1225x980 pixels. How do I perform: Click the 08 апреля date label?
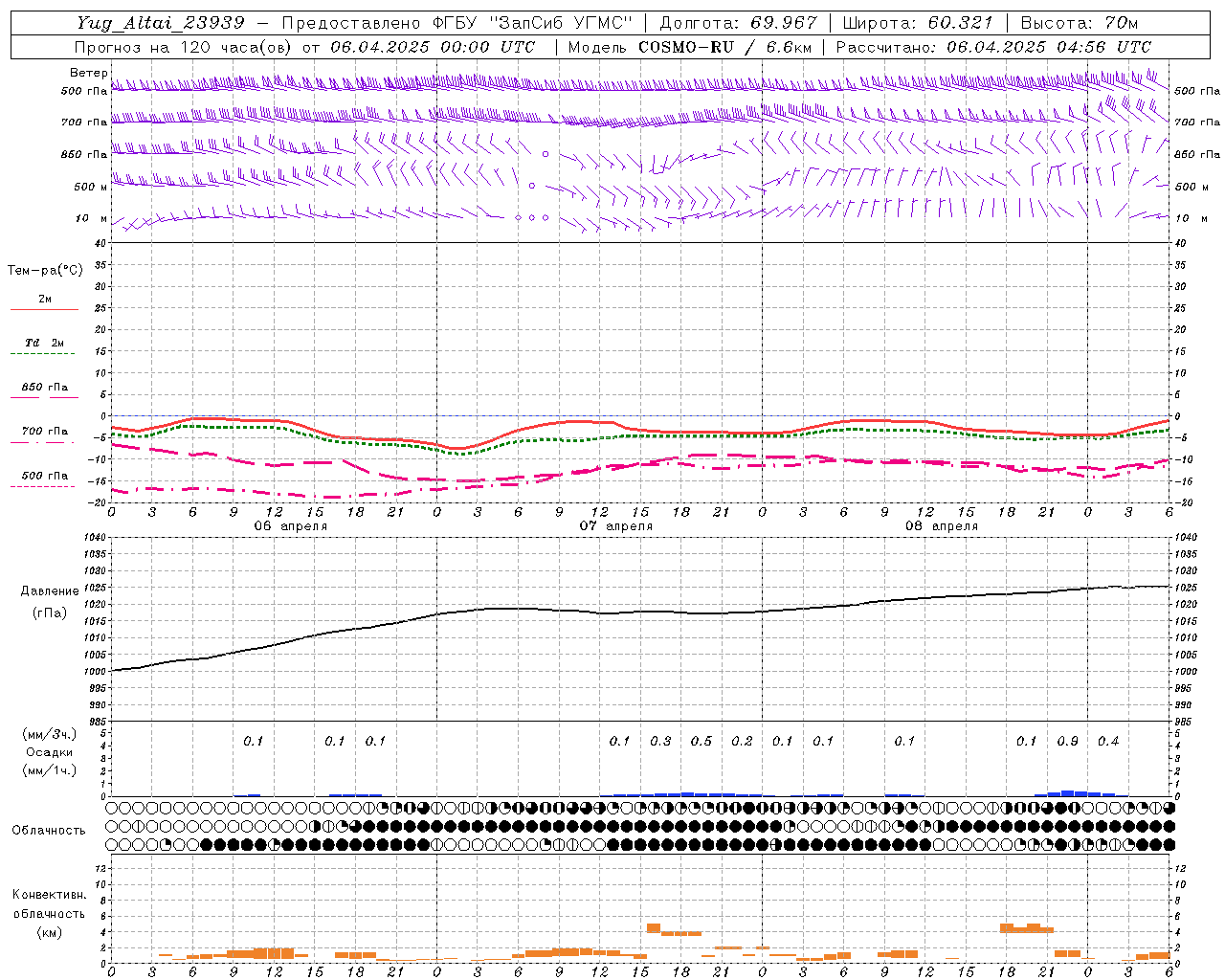pos(942,526)
